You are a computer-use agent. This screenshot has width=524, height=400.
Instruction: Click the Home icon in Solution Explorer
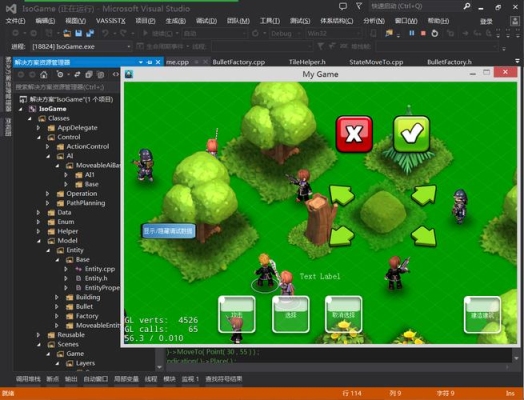[x=43, y=75]
